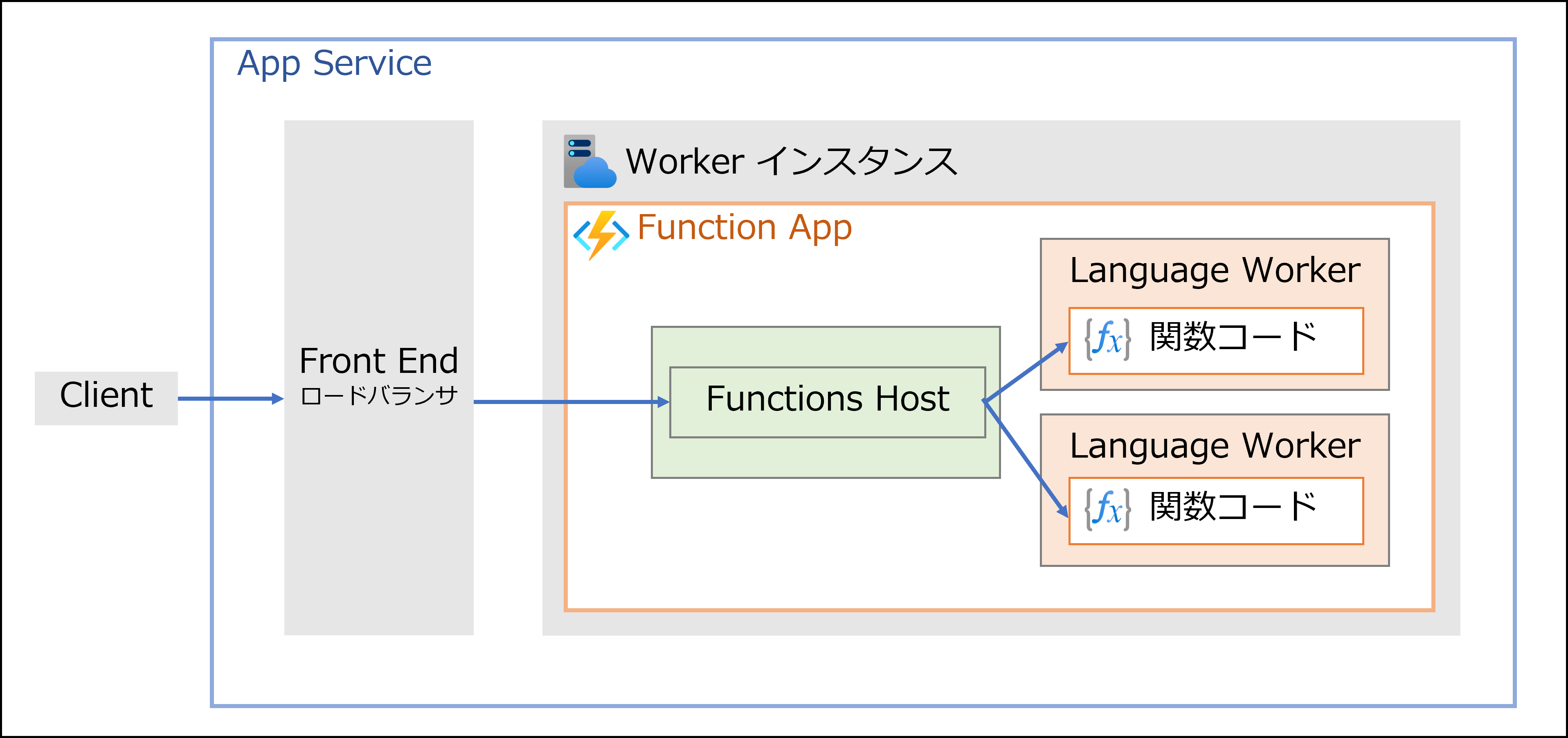
Task: Click the Function App lightning bolt icon
Action: 601,236
